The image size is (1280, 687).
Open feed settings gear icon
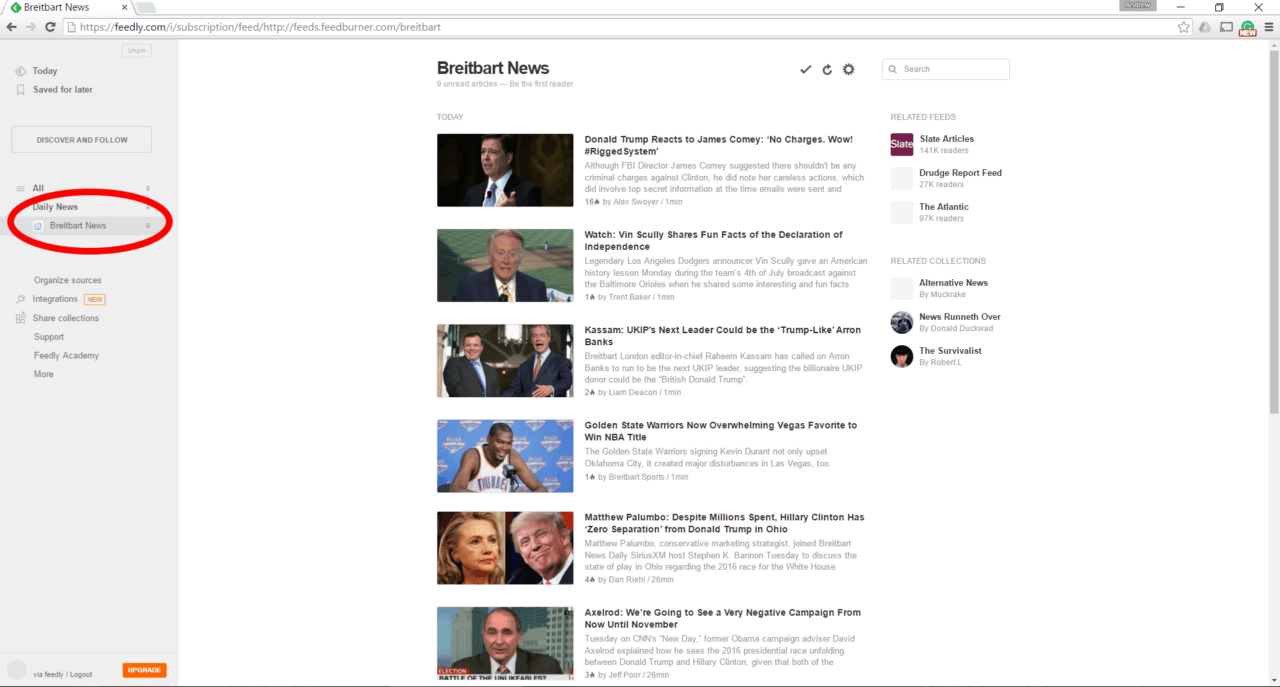(x=849, y=69)
